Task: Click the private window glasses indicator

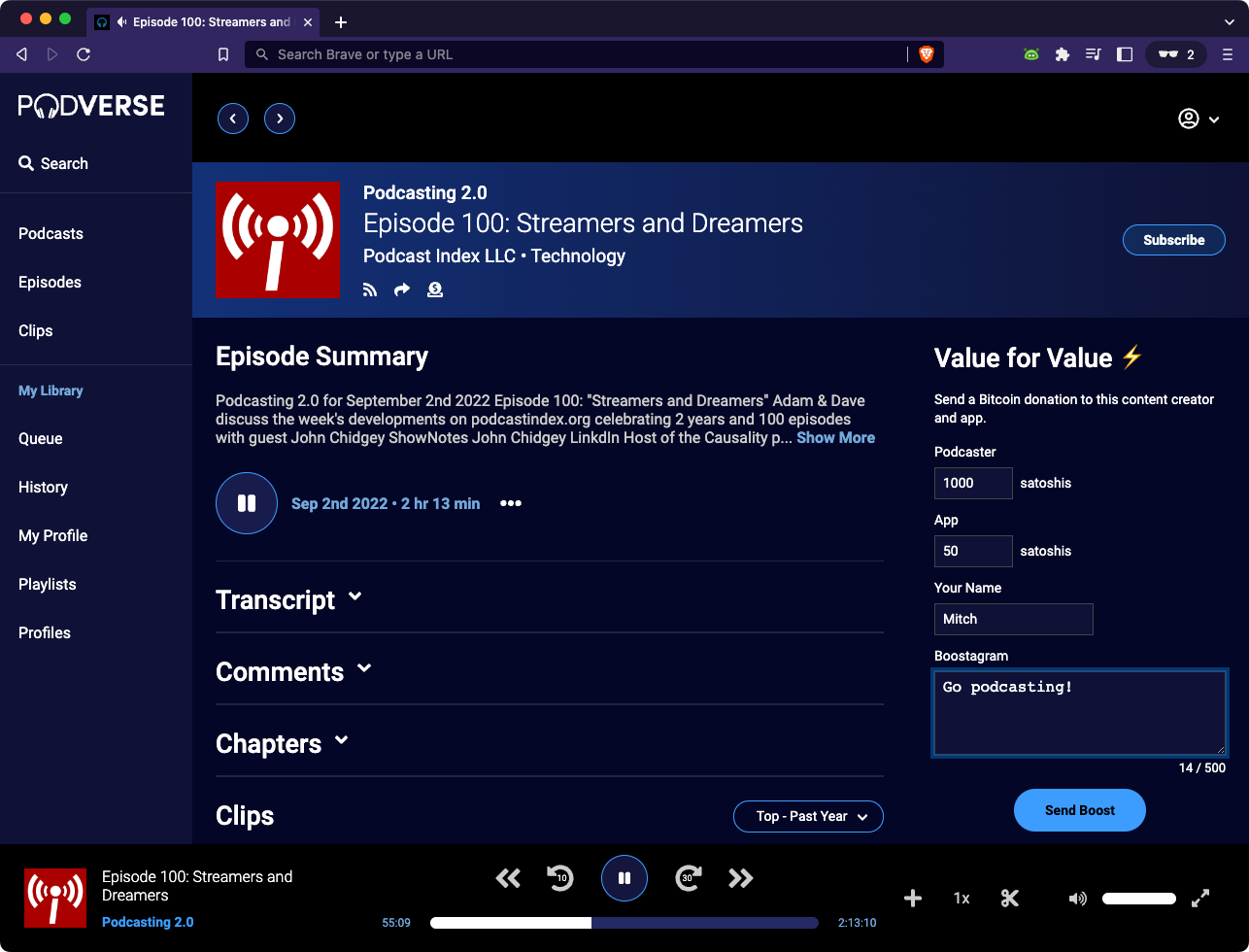Action: point(1176,54)
